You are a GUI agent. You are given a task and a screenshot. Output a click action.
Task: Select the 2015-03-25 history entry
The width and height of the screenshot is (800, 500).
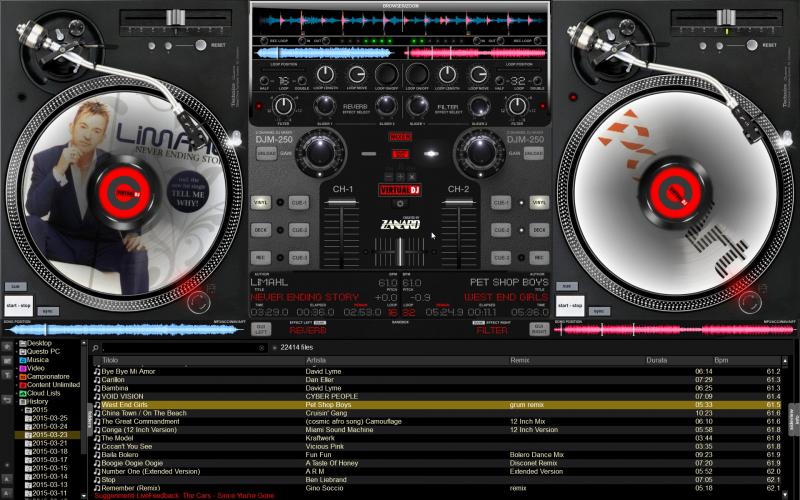(49, 418)
